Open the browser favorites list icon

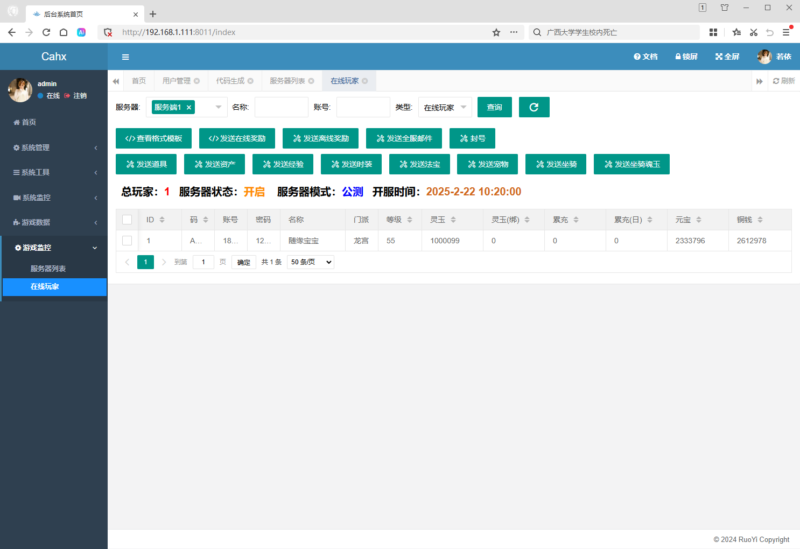tap(736, 32)
